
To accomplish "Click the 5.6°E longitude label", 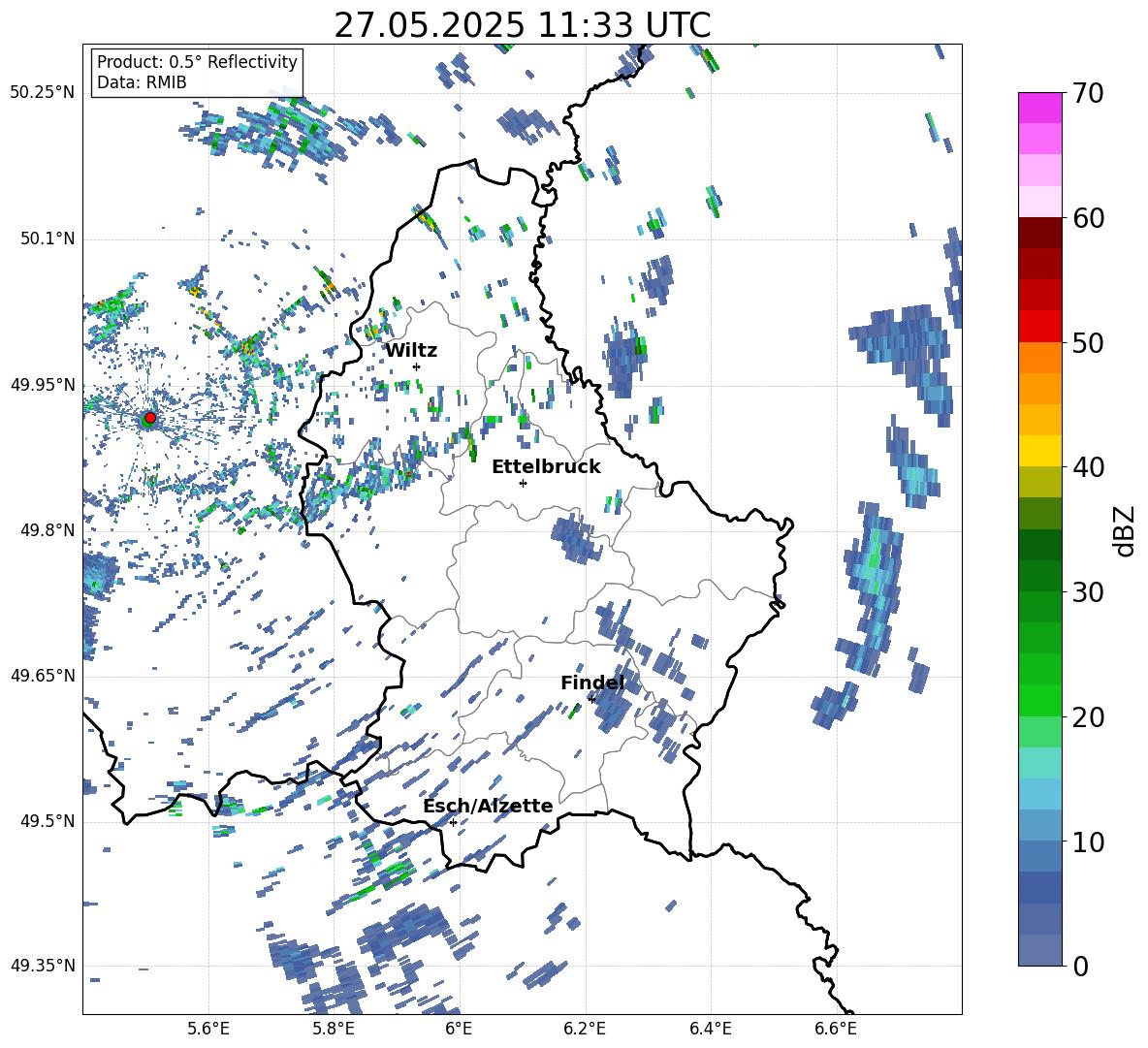I will tap(208, 1029).
